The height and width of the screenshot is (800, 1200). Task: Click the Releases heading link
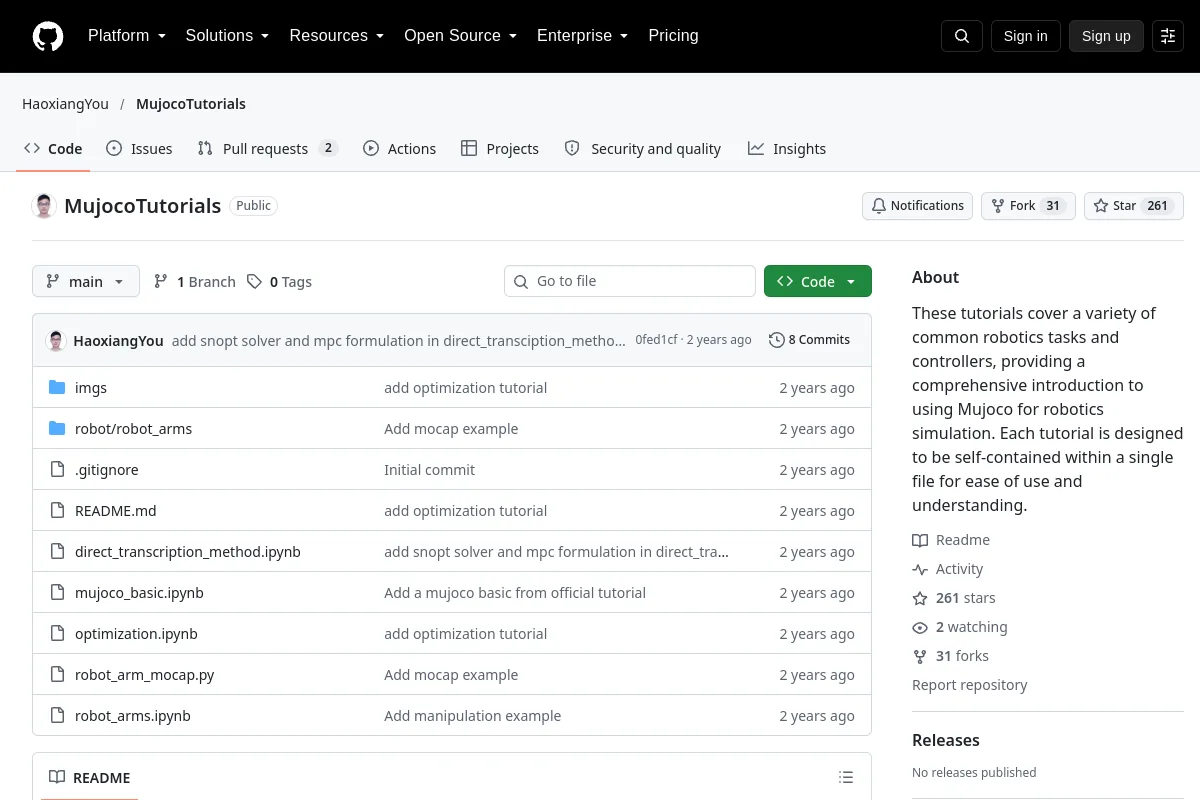pyautogui.click(x=946, y=740)
